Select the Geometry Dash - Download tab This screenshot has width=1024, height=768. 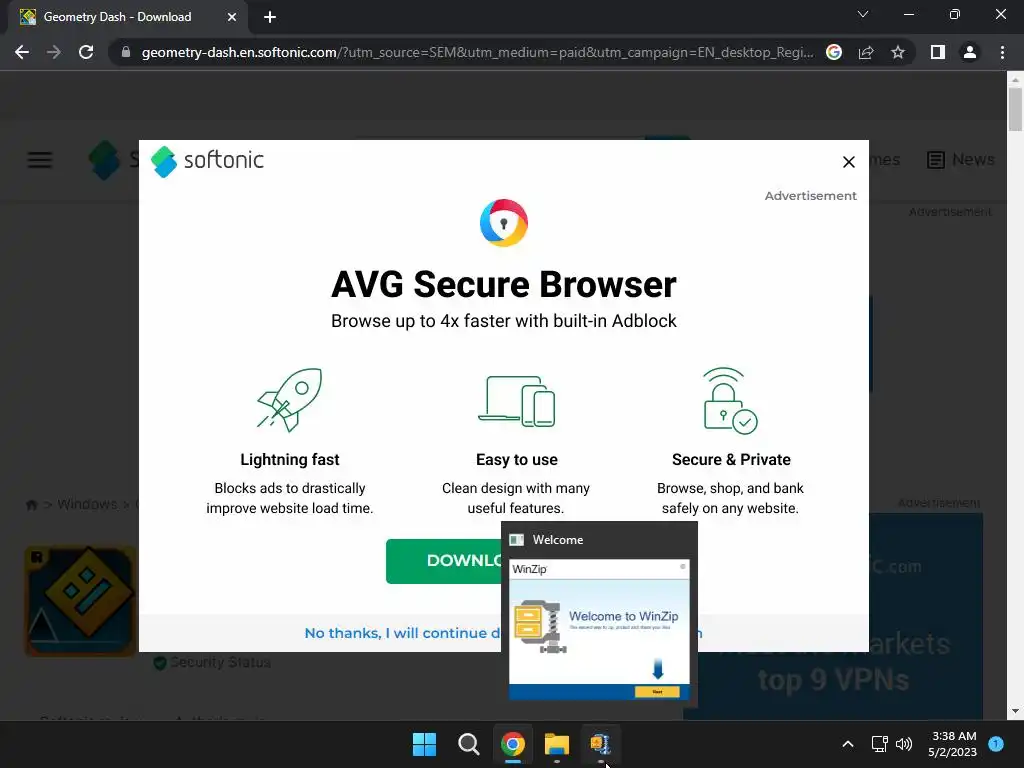tap(127, 17)
